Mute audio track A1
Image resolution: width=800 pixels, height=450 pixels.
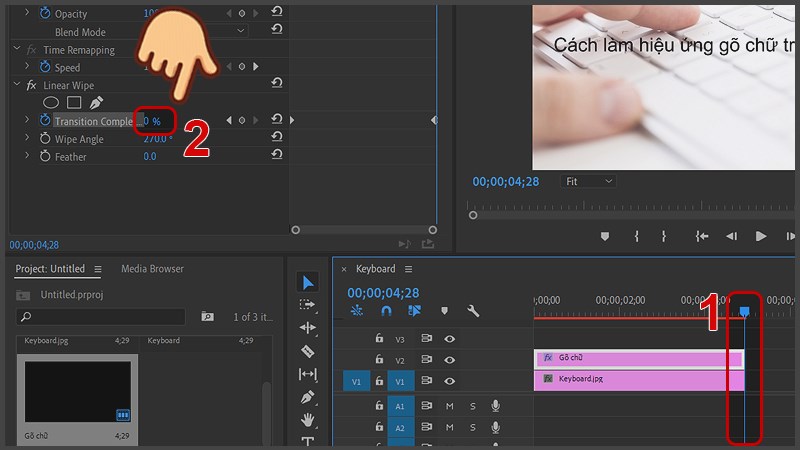point(449,406)
